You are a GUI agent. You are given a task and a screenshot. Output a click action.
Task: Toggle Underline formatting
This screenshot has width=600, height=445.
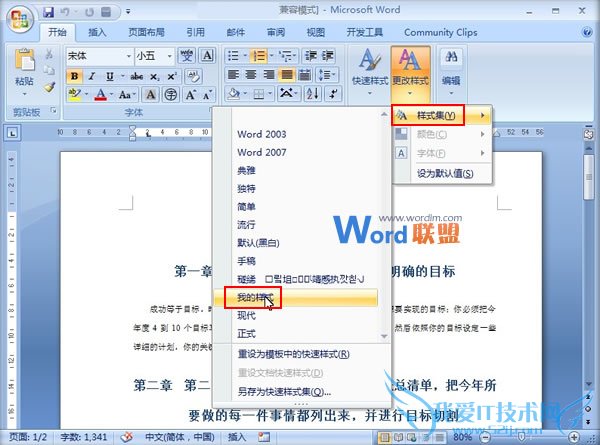(x=110, y=77)
